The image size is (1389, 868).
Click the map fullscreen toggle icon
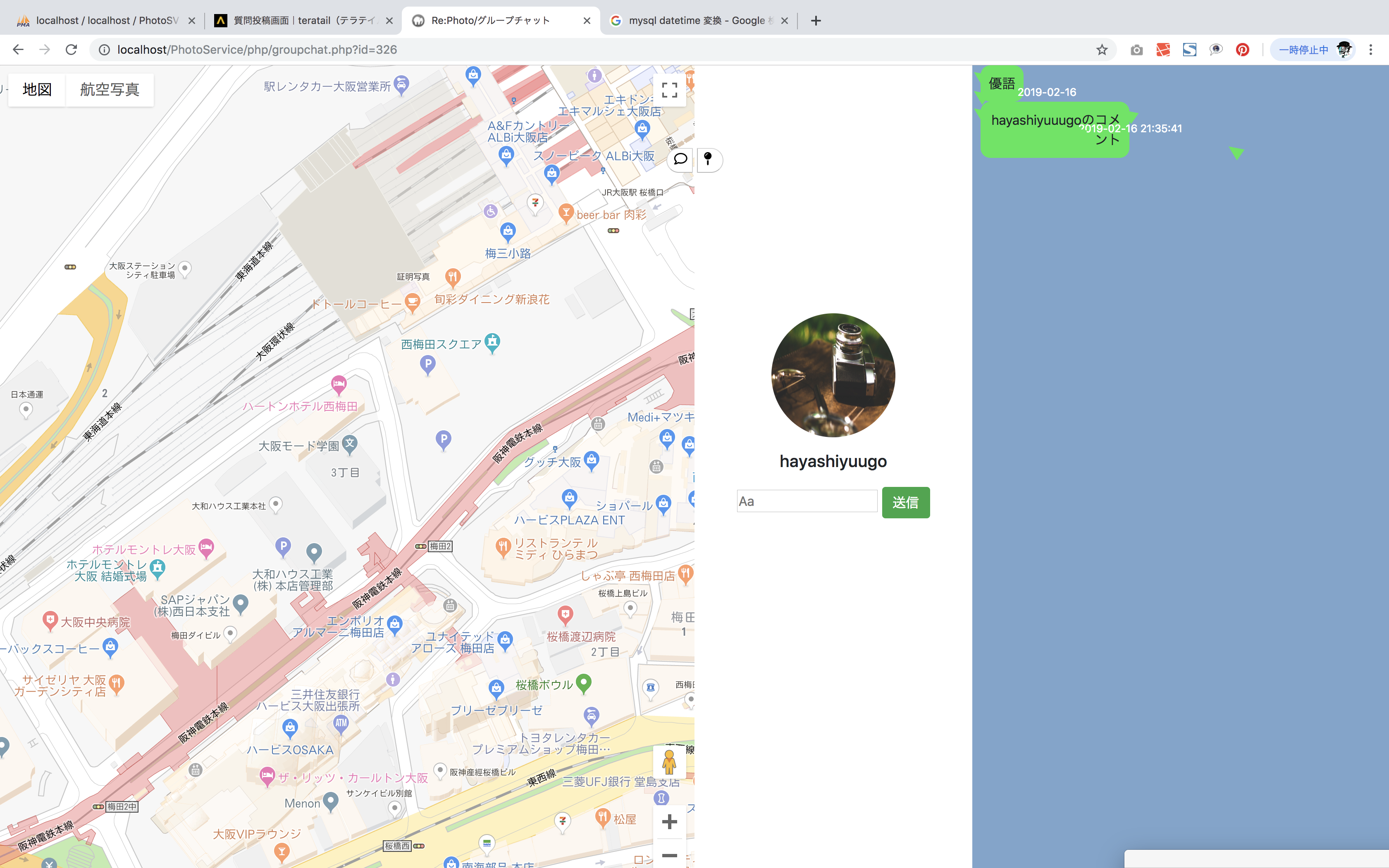tap(669, 90)
